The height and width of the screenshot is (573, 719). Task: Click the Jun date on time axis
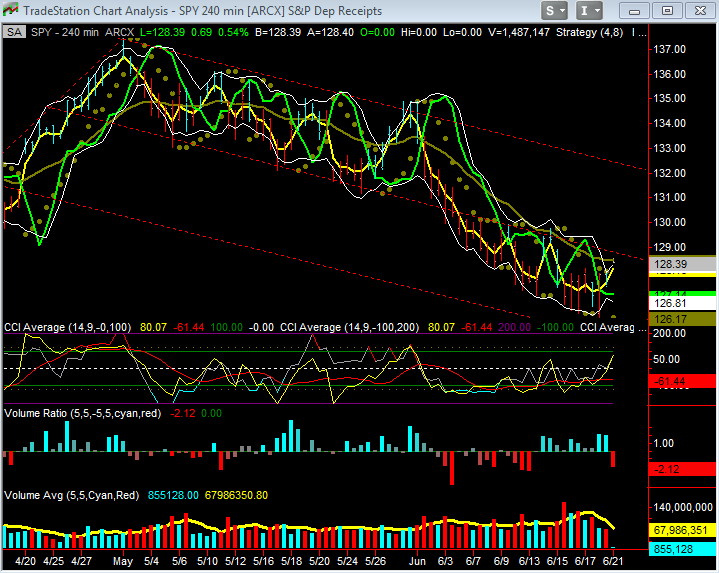coord(417,561)
